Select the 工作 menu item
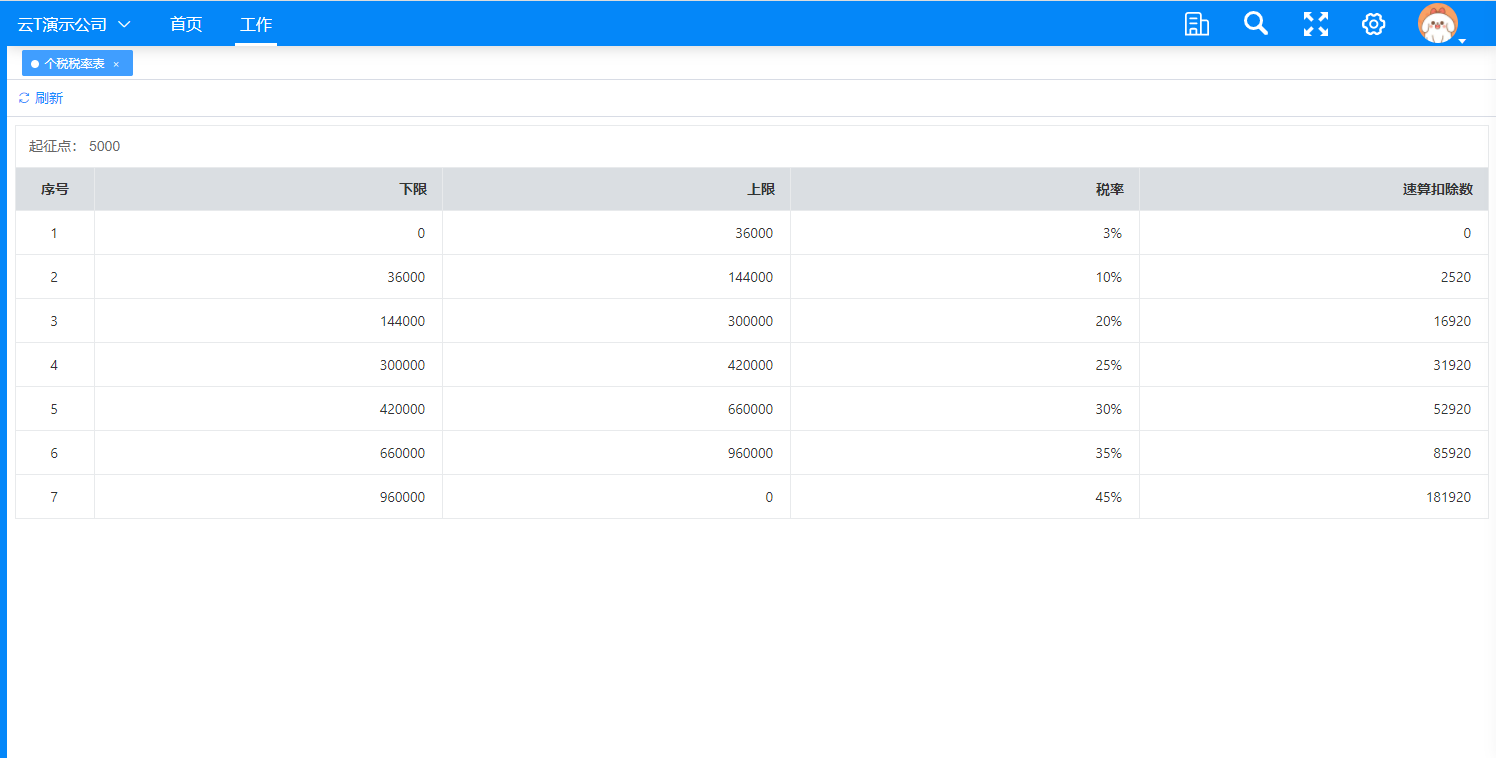Image resolution: width=1496 pixels, height=758 pixels. (256, 24)
